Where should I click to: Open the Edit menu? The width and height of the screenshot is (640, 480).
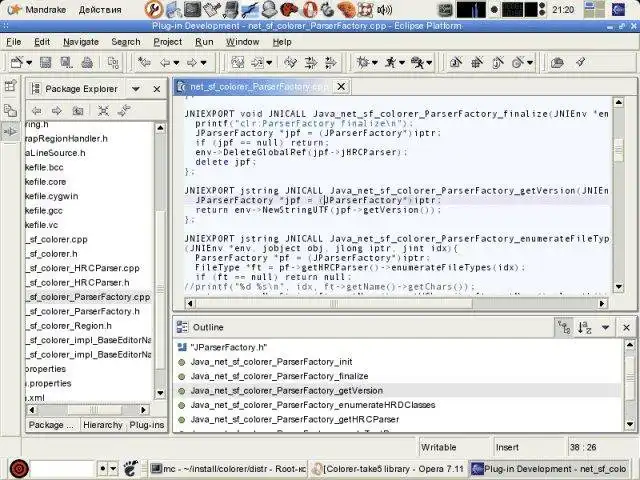point(42,42)
